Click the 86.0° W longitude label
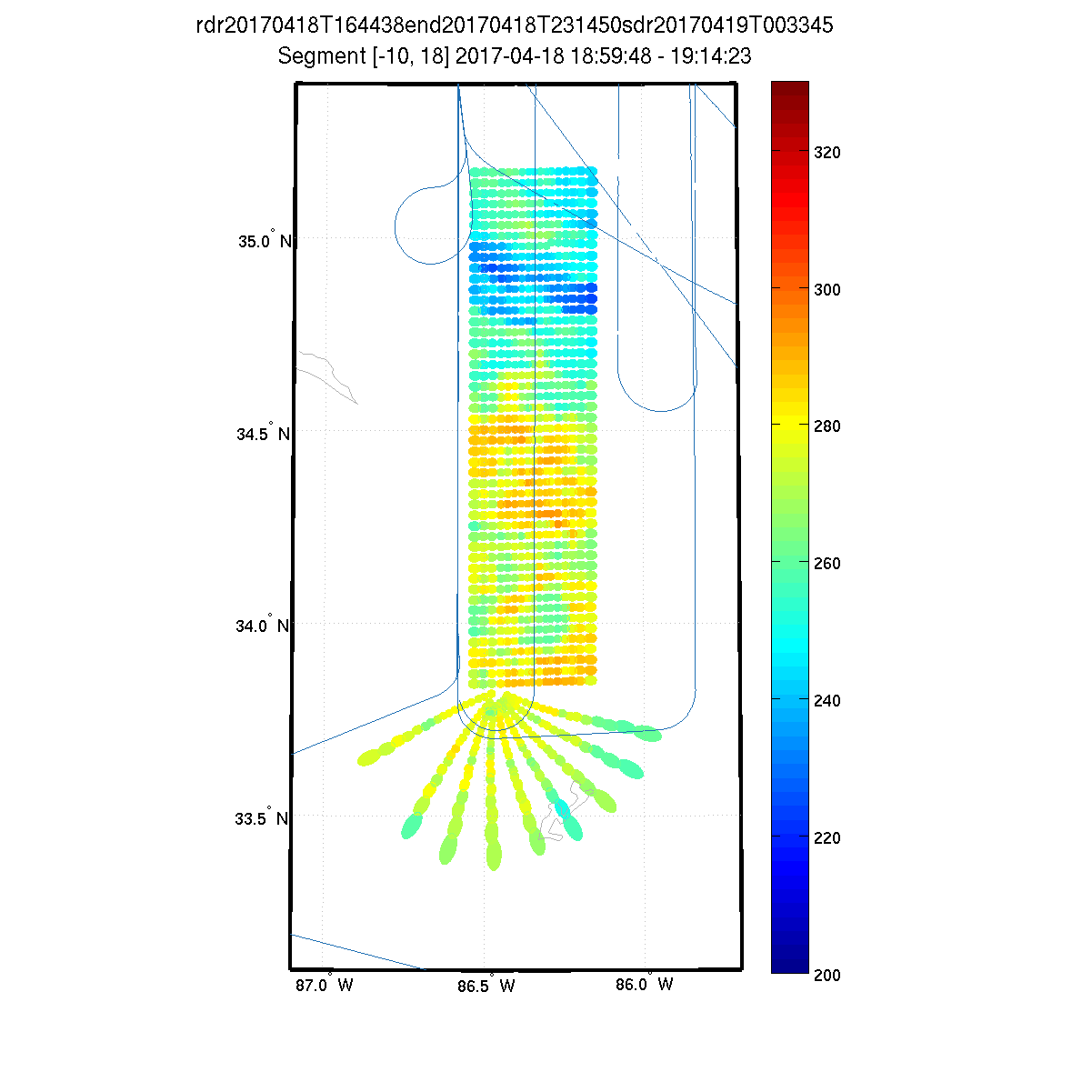 click(x=646, y=985)
